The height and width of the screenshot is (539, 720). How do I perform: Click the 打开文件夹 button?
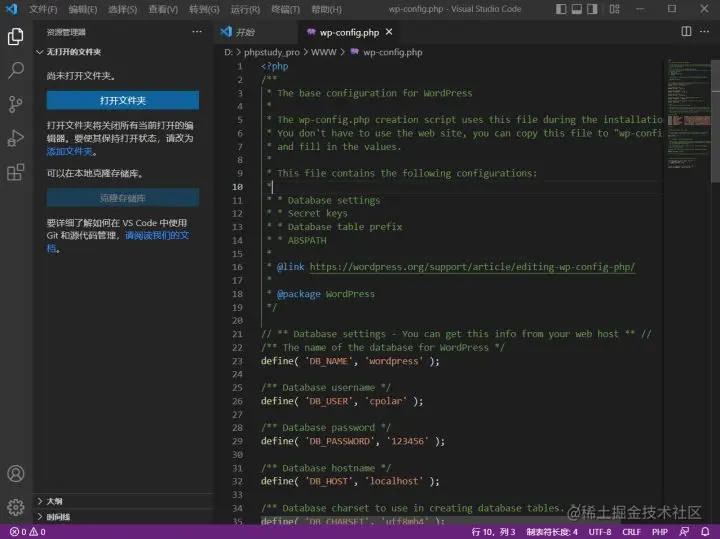tap(123, 100)
